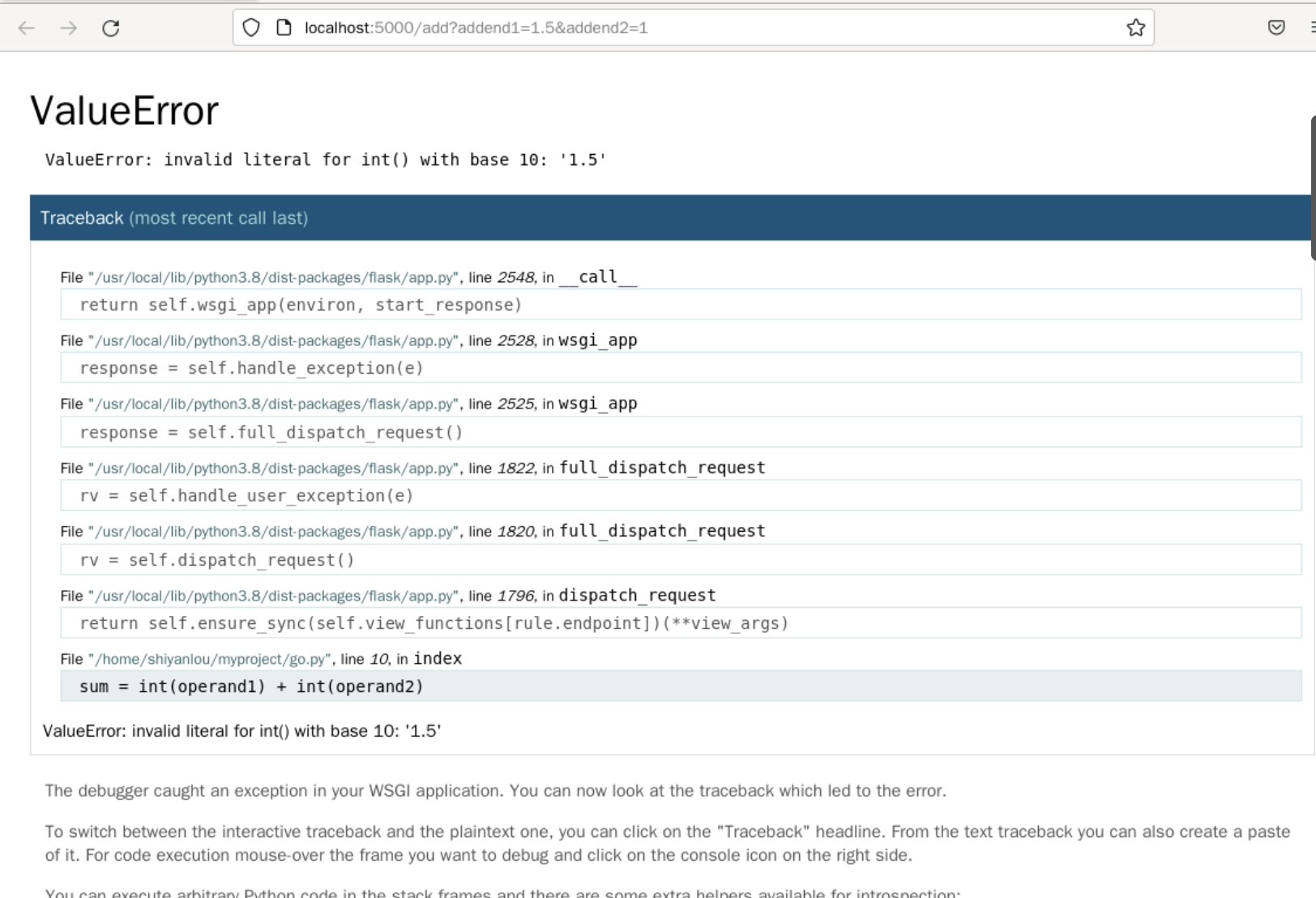Select frame line 1822 in full_dispatch_request
This screenshot has width=1316, height=898.
[412, 468]
